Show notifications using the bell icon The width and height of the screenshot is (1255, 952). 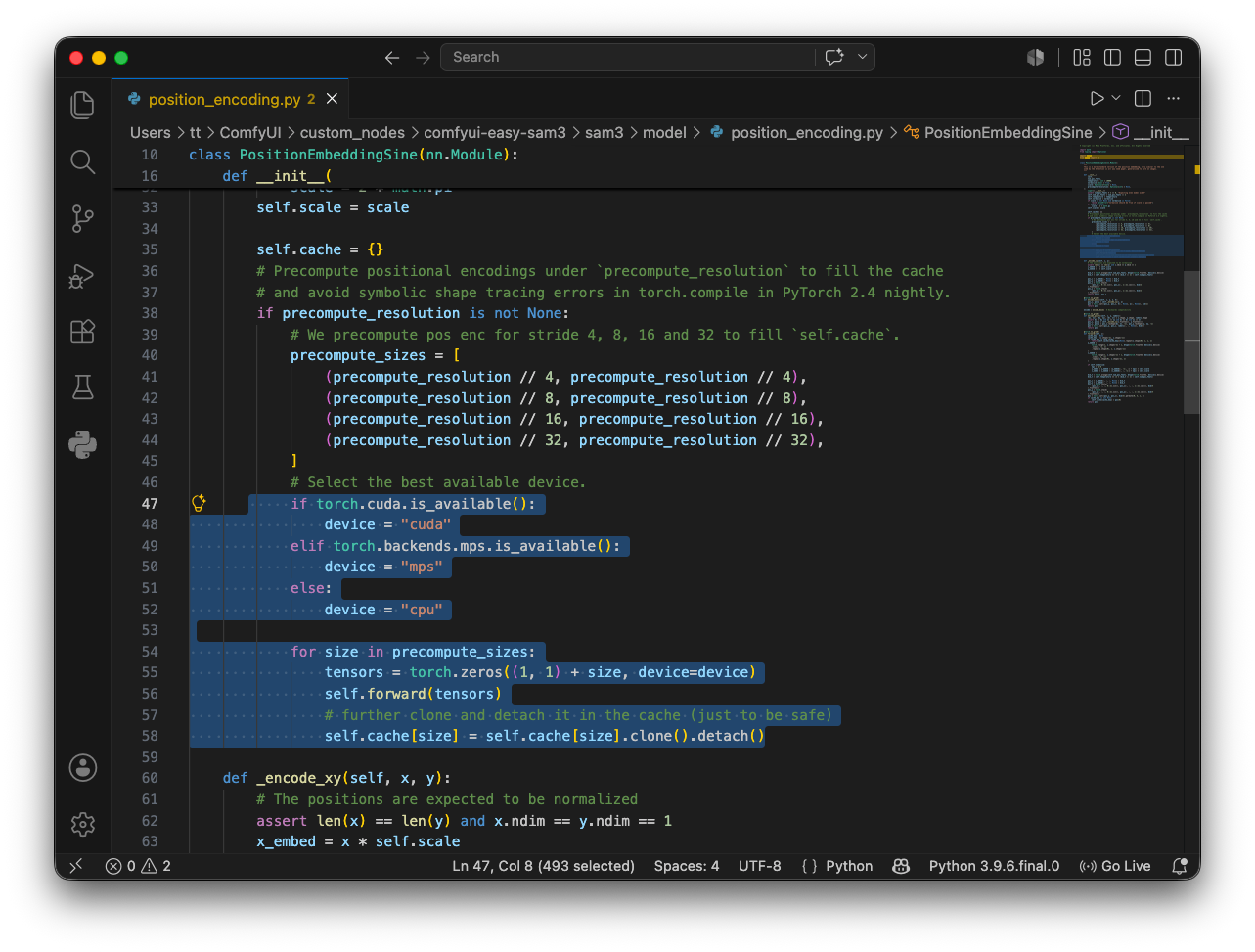[1180, 866]
